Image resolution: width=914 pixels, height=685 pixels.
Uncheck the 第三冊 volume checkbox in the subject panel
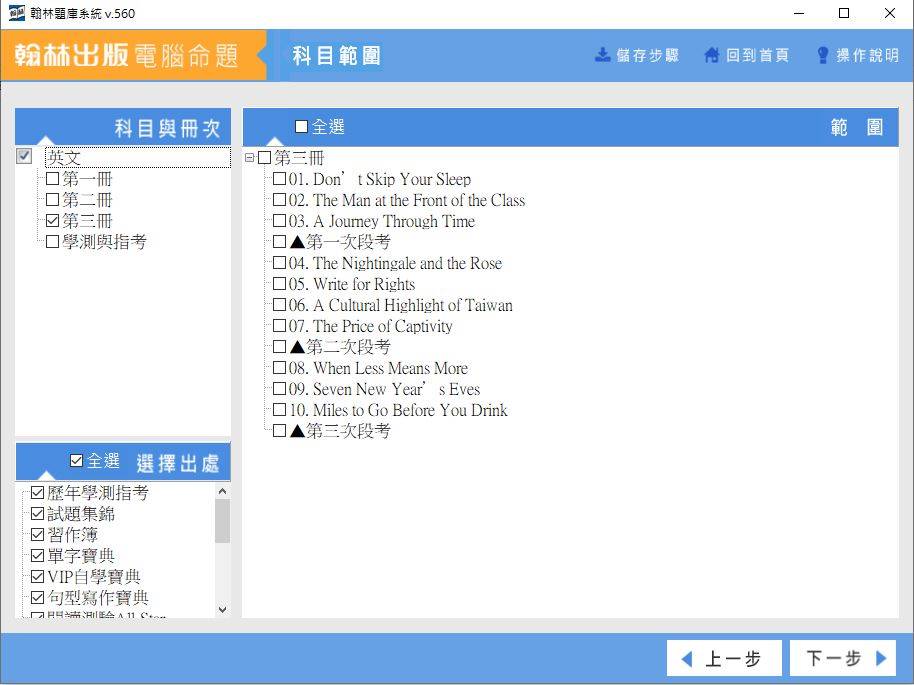click(52, 220)
